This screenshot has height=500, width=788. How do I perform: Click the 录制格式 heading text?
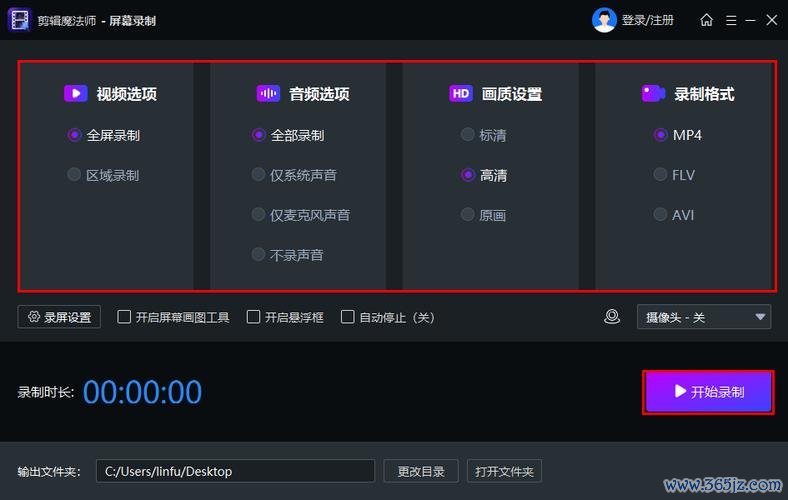click(x=704, y=93)
